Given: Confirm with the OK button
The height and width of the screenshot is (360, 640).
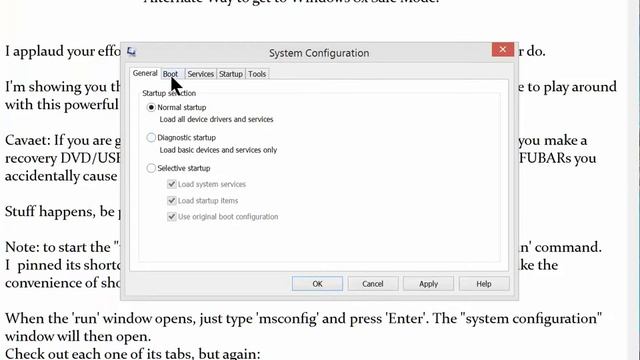Looking at the screenshot, I should click(x=317, y=284).
